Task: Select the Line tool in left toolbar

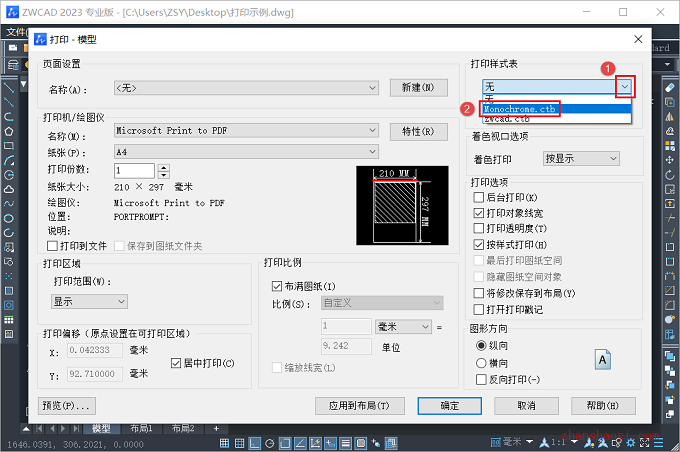Action: point(9,88)
